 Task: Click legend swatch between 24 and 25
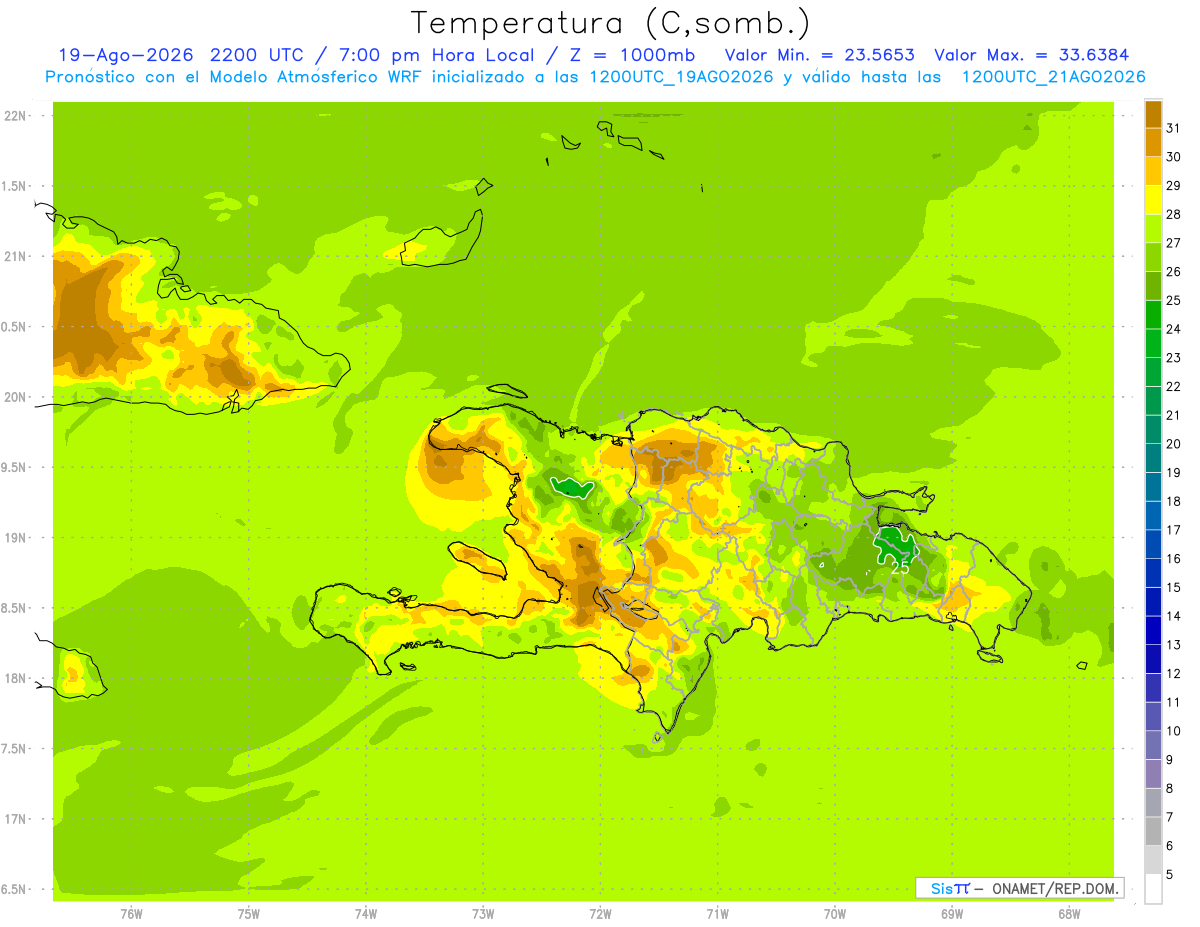[1153, 315]
